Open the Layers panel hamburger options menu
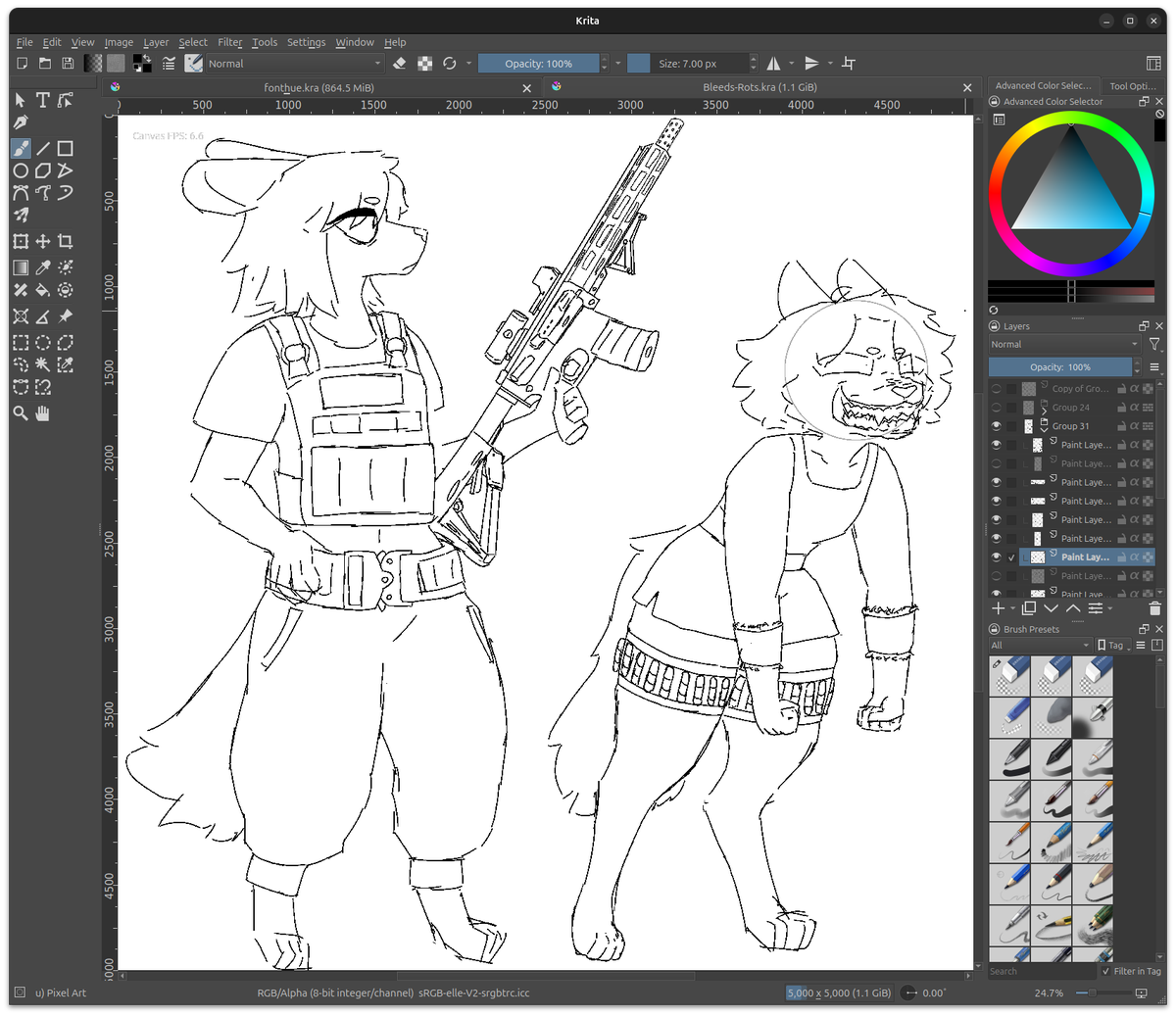Image resolution: width=1176 pixels, height=1016 pixels. 1154,367
